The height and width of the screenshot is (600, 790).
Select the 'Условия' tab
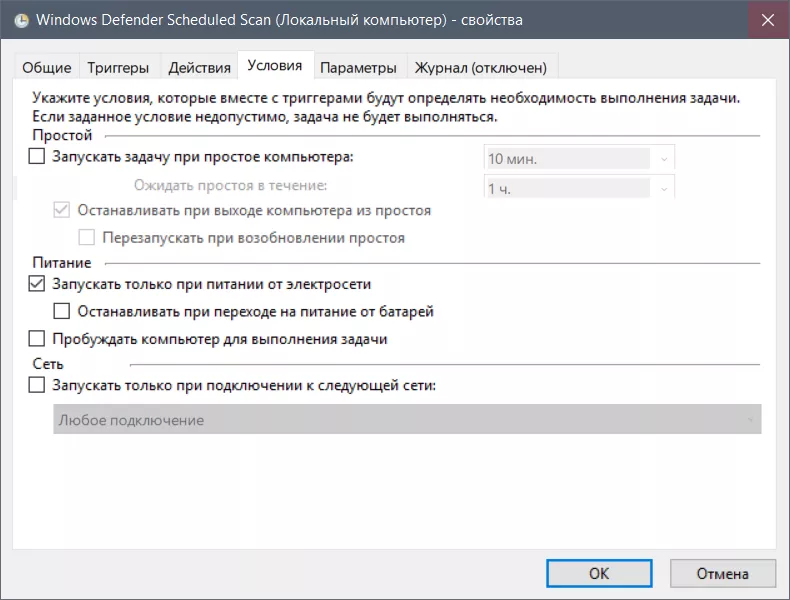(275, 67)
